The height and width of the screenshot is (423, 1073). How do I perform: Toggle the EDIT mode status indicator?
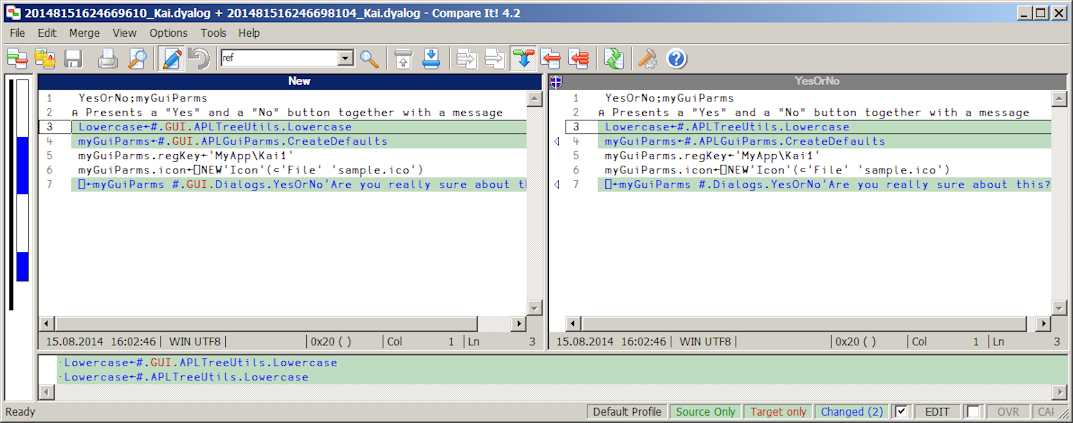[x=937, y=412]
